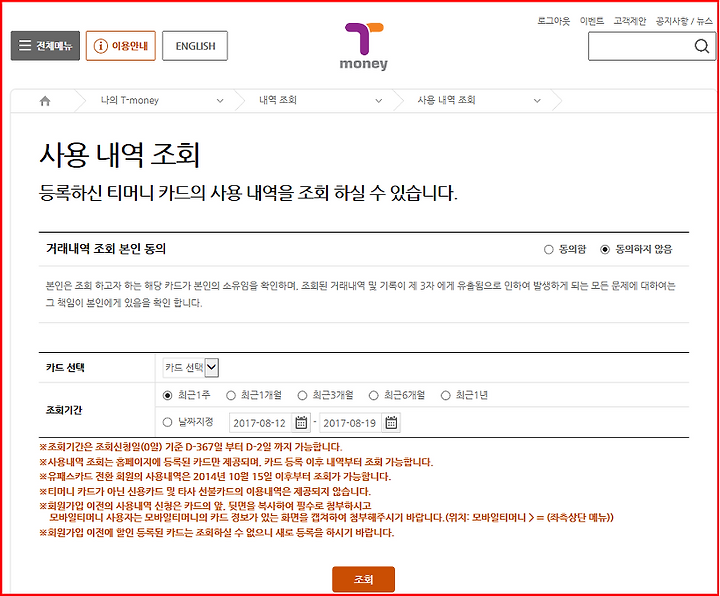Image resolution: width=720 pixels, height=596 pixels.
Task: Click the 이용안내 info button
Action: [x=121, y=45]
